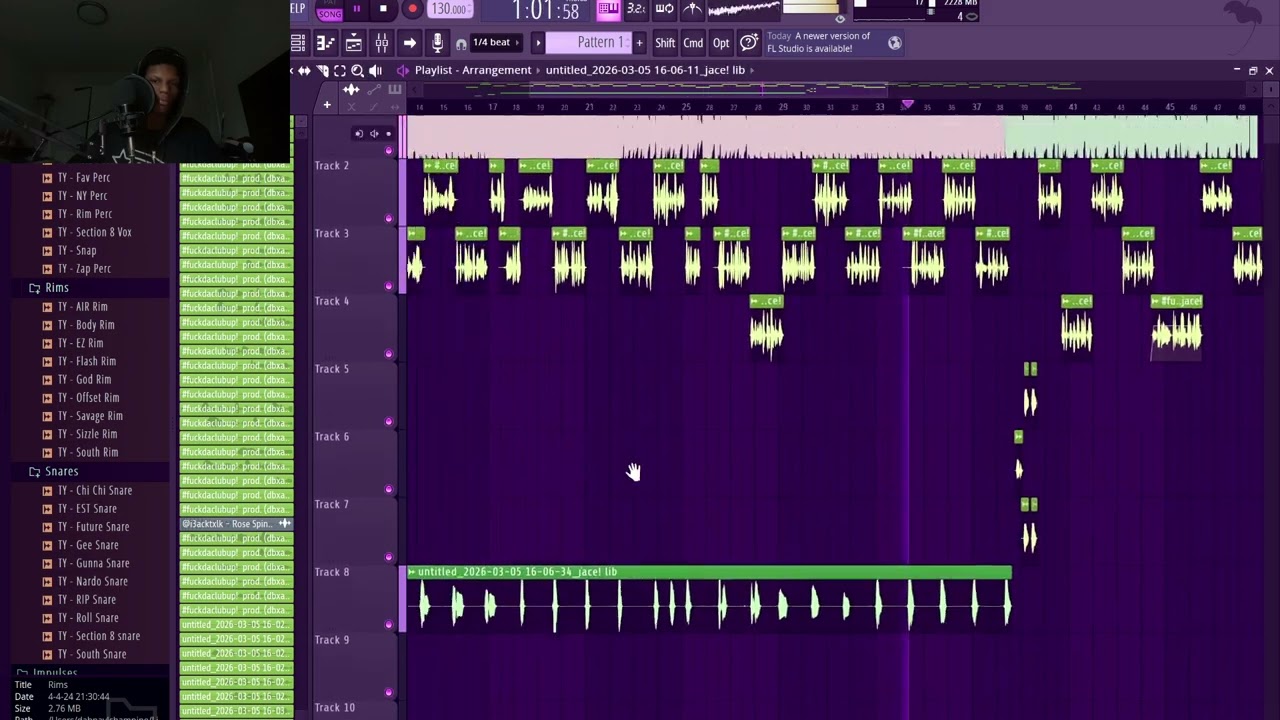Select the audio clips waveform filter icon
This screenshot has width=1280, height=720.
(351, 90)
